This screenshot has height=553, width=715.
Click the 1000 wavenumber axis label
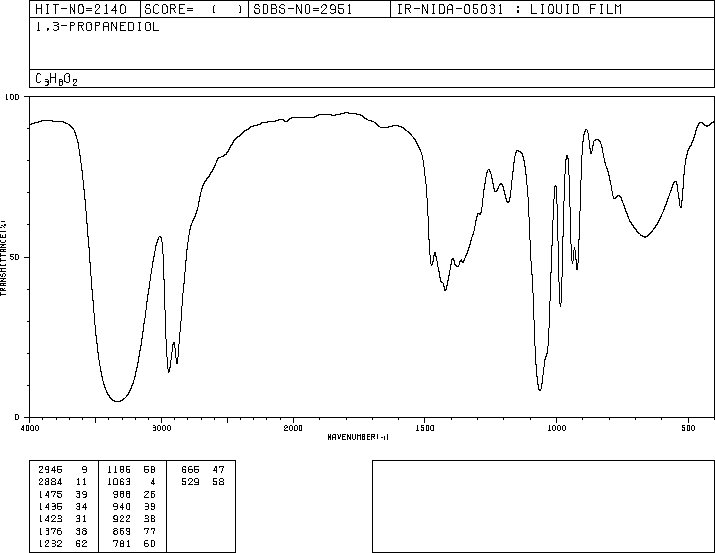(556, 428)
